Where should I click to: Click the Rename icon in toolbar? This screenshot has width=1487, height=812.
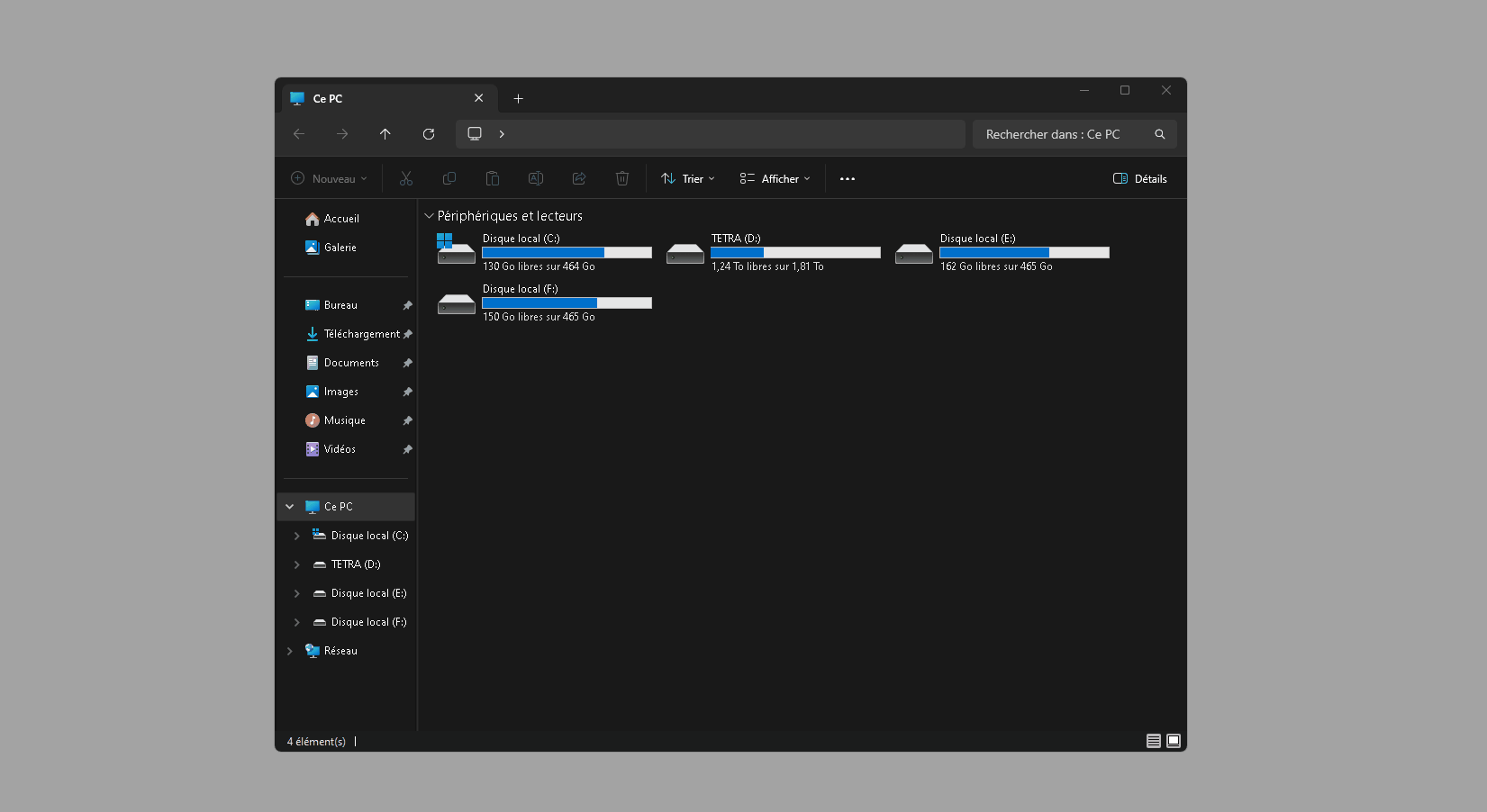536,178
